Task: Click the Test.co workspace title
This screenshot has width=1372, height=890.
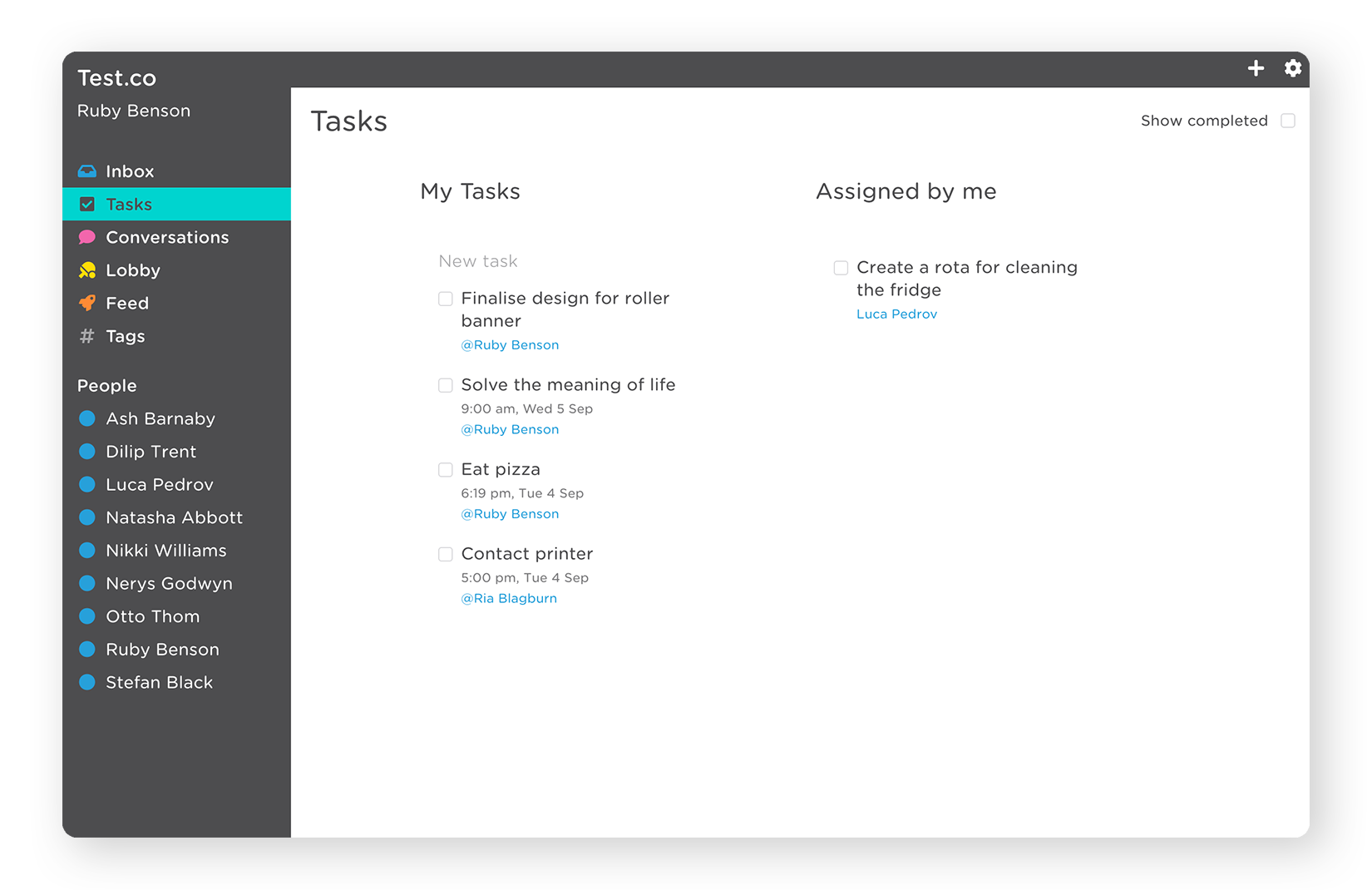Action: point(116,78)
